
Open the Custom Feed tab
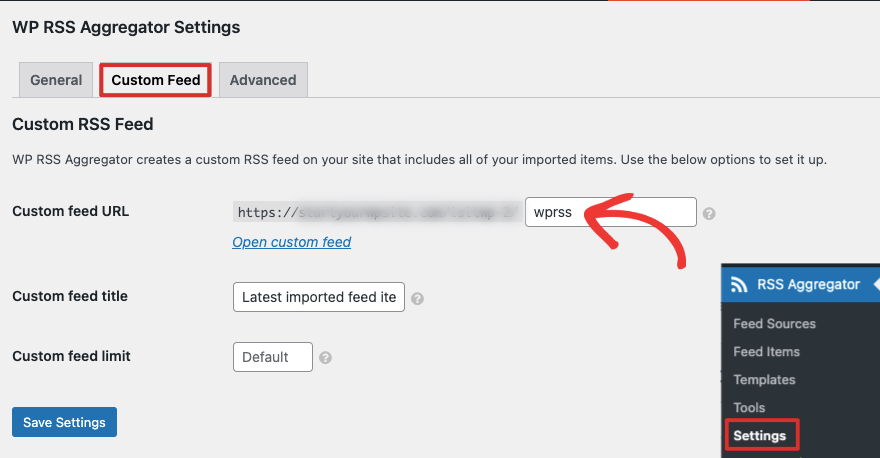155,80
